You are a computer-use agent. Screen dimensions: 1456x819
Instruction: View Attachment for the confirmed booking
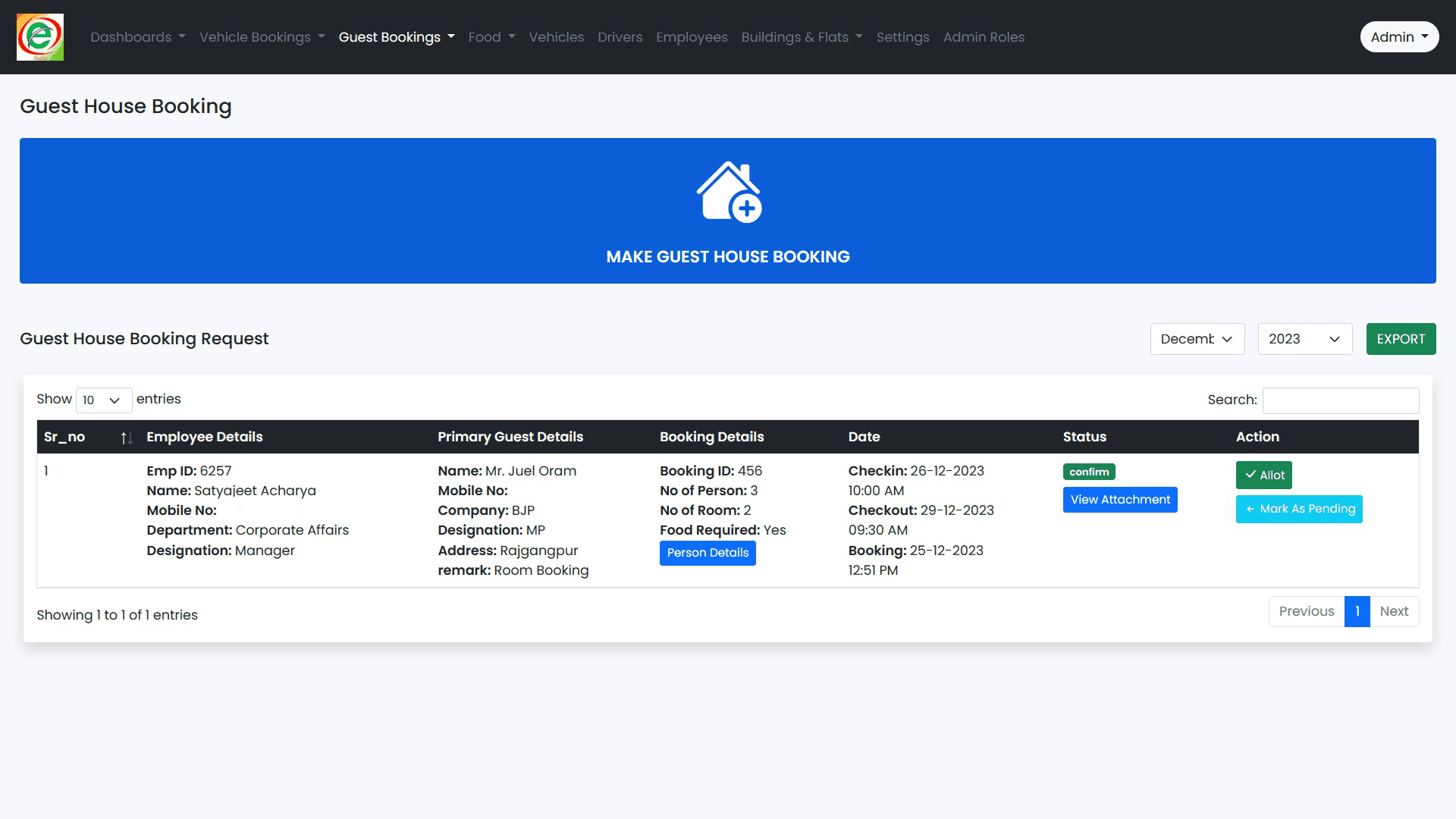[1119, 500]
